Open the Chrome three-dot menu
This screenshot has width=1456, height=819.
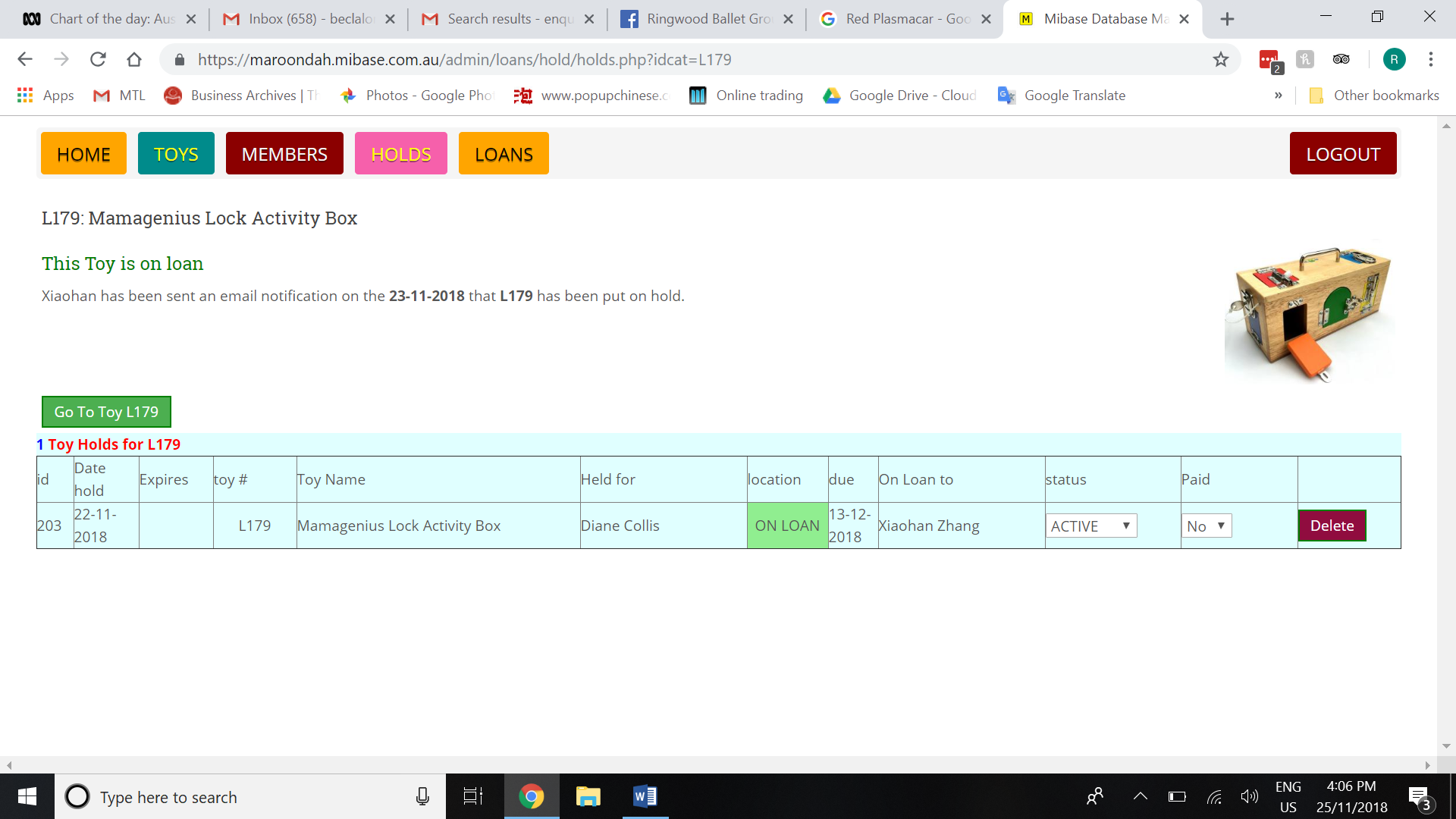click(x=1430, y=59)
